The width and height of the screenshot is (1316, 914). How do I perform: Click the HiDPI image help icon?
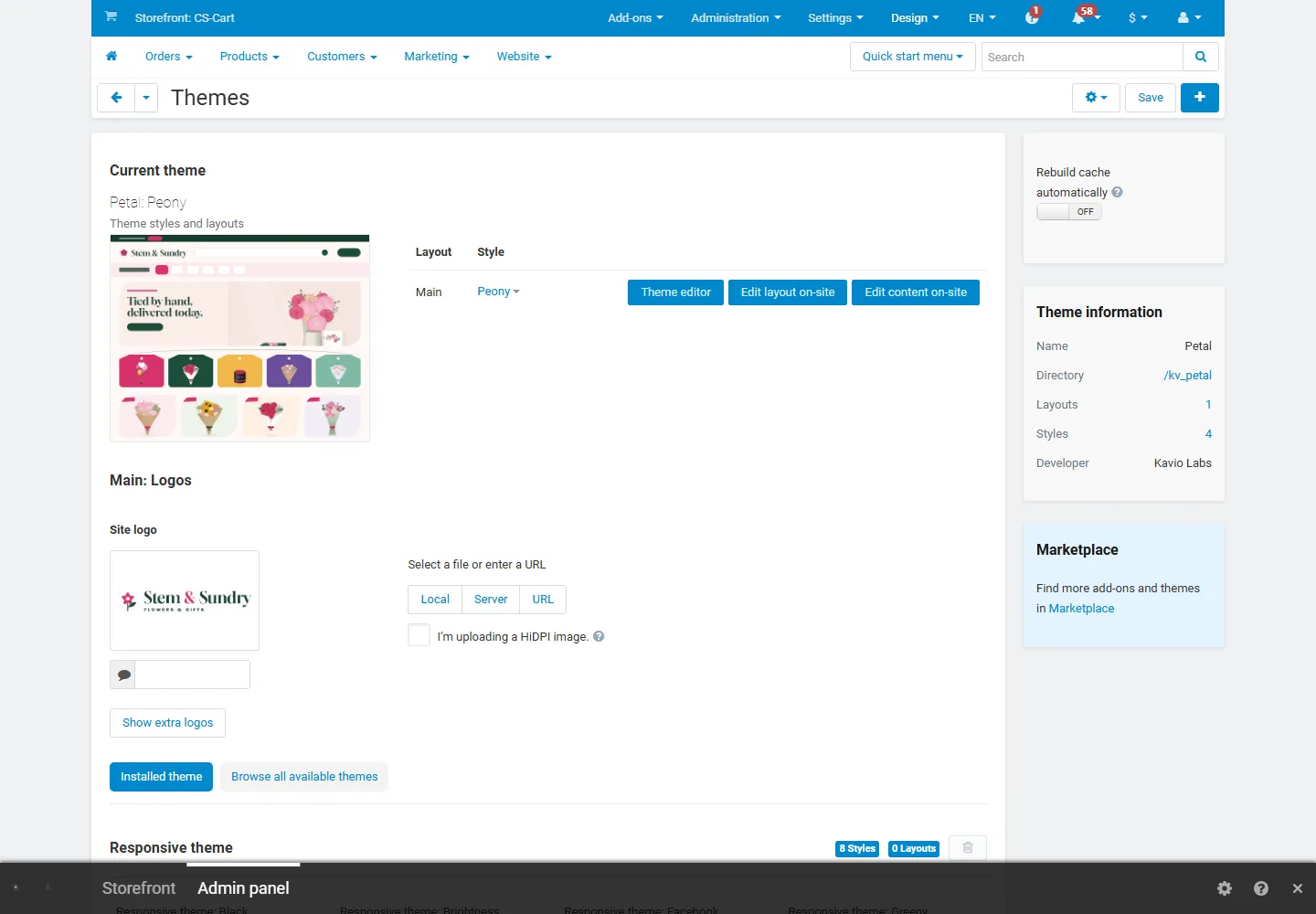tap(599, 636)
